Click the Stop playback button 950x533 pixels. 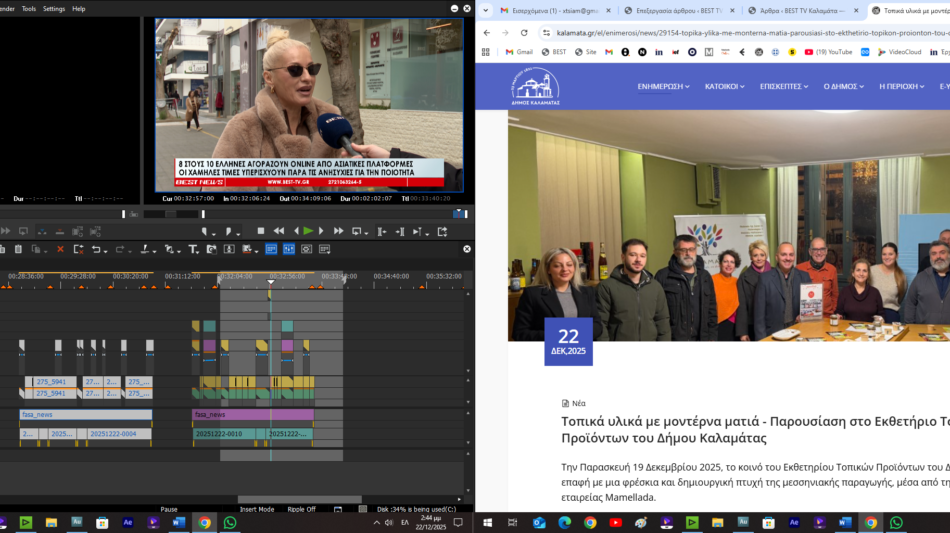click(x=260, y=231)
